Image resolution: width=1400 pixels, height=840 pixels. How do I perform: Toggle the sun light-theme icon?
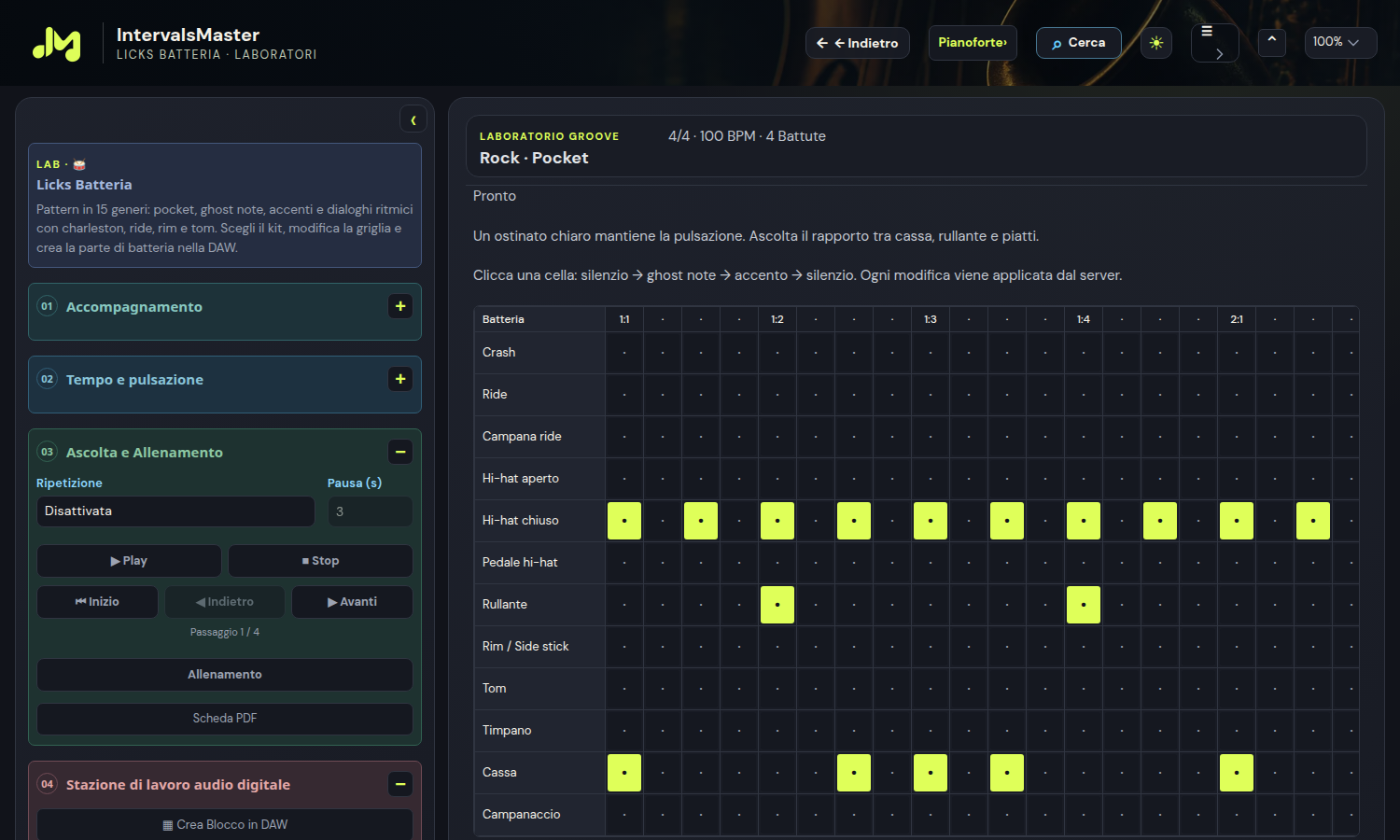coord(1156,43)
